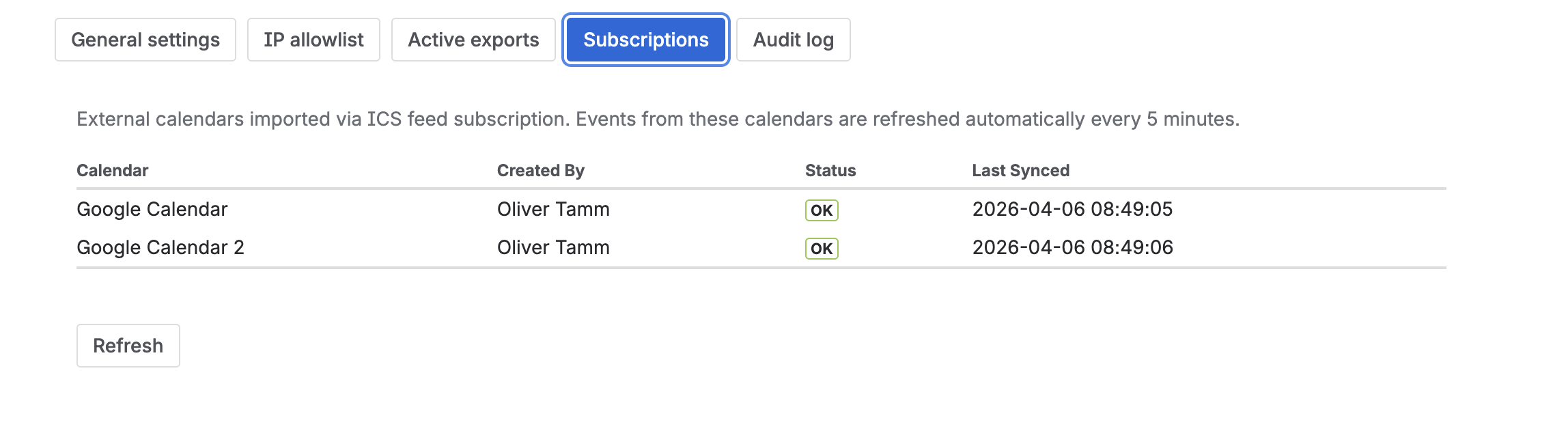Click Oliver Tamm in the first row
1568x444 pixels.
[x=552, y=209]
